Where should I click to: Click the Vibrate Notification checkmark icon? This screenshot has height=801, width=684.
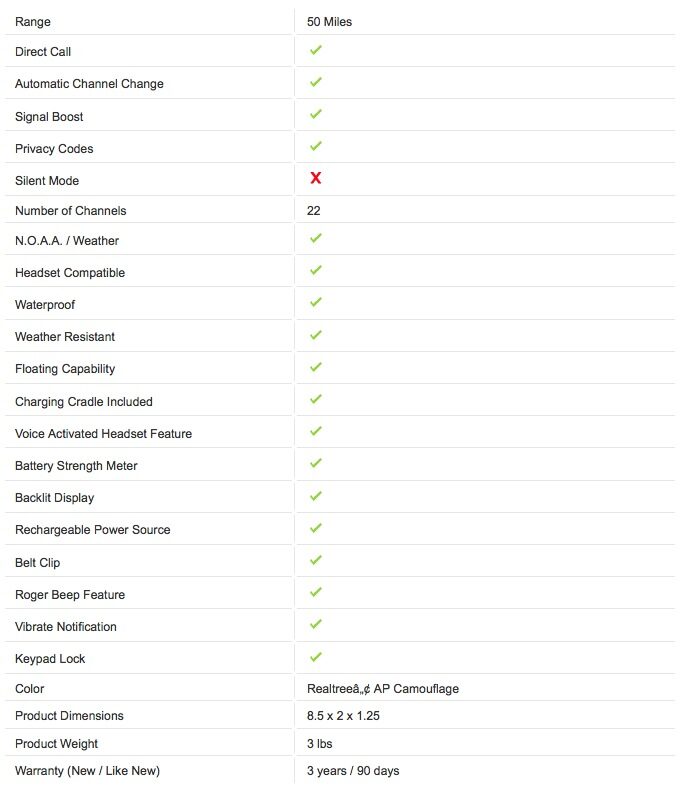(315, 624)
